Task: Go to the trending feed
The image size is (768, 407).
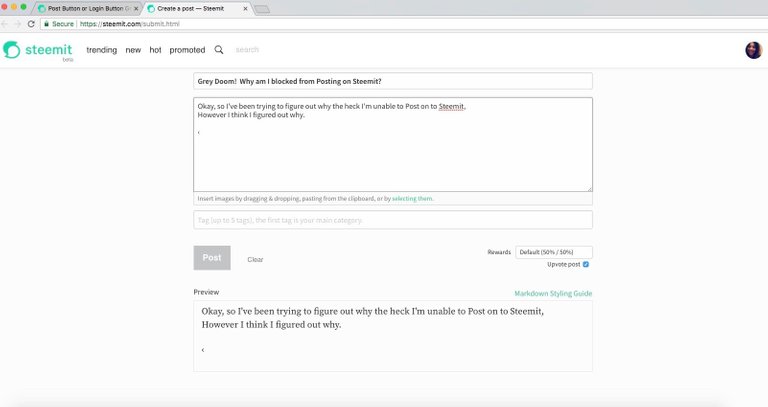Action: click(101, 50)
